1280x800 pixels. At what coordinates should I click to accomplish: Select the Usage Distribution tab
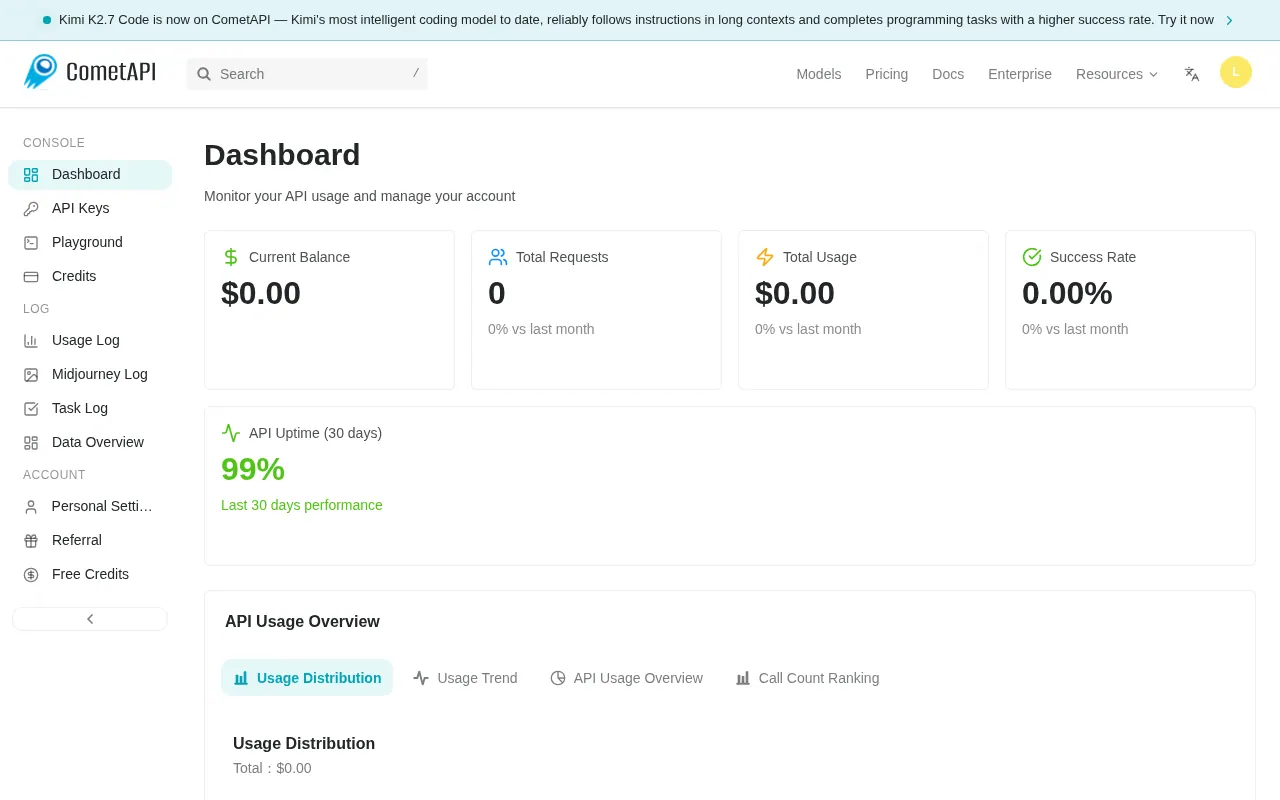tap(307, 678)
